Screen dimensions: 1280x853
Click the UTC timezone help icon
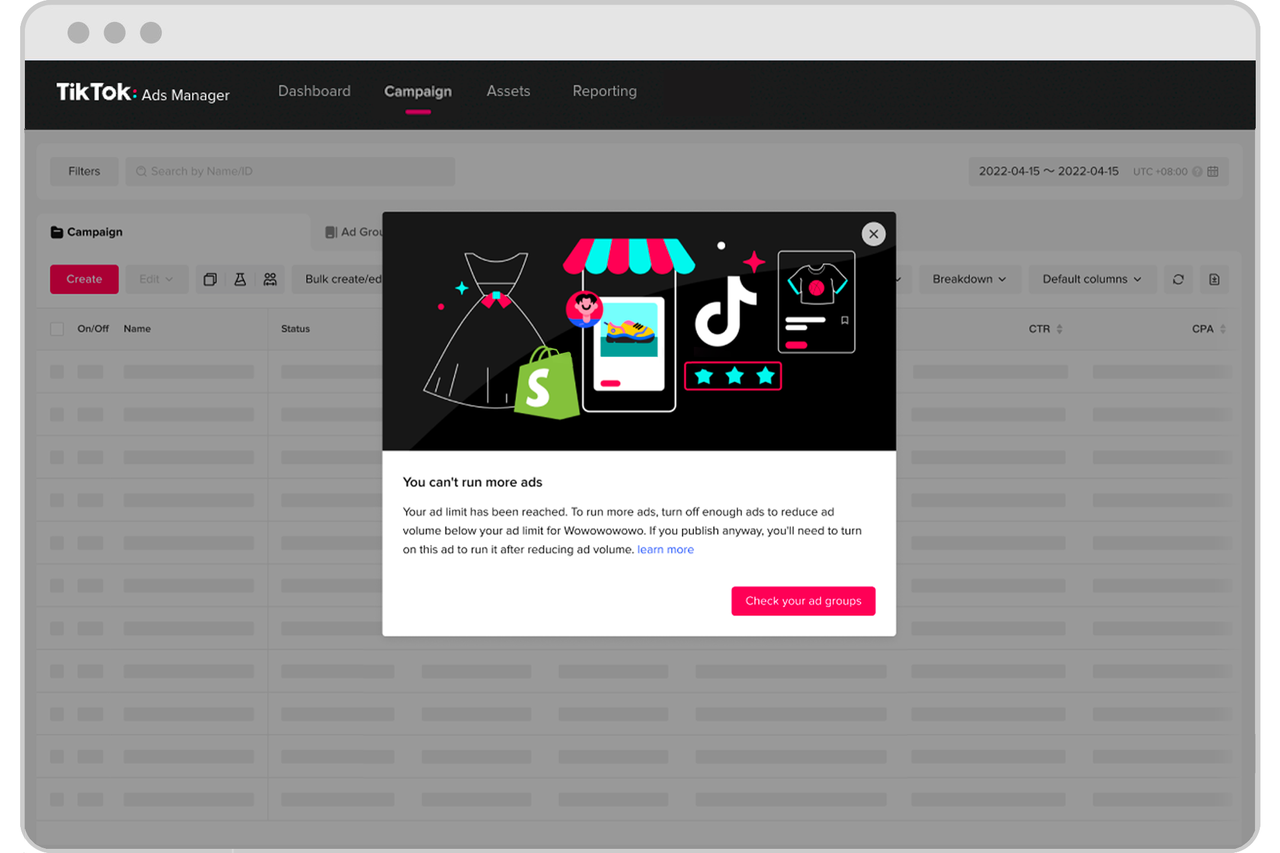tap(1197, 172)
